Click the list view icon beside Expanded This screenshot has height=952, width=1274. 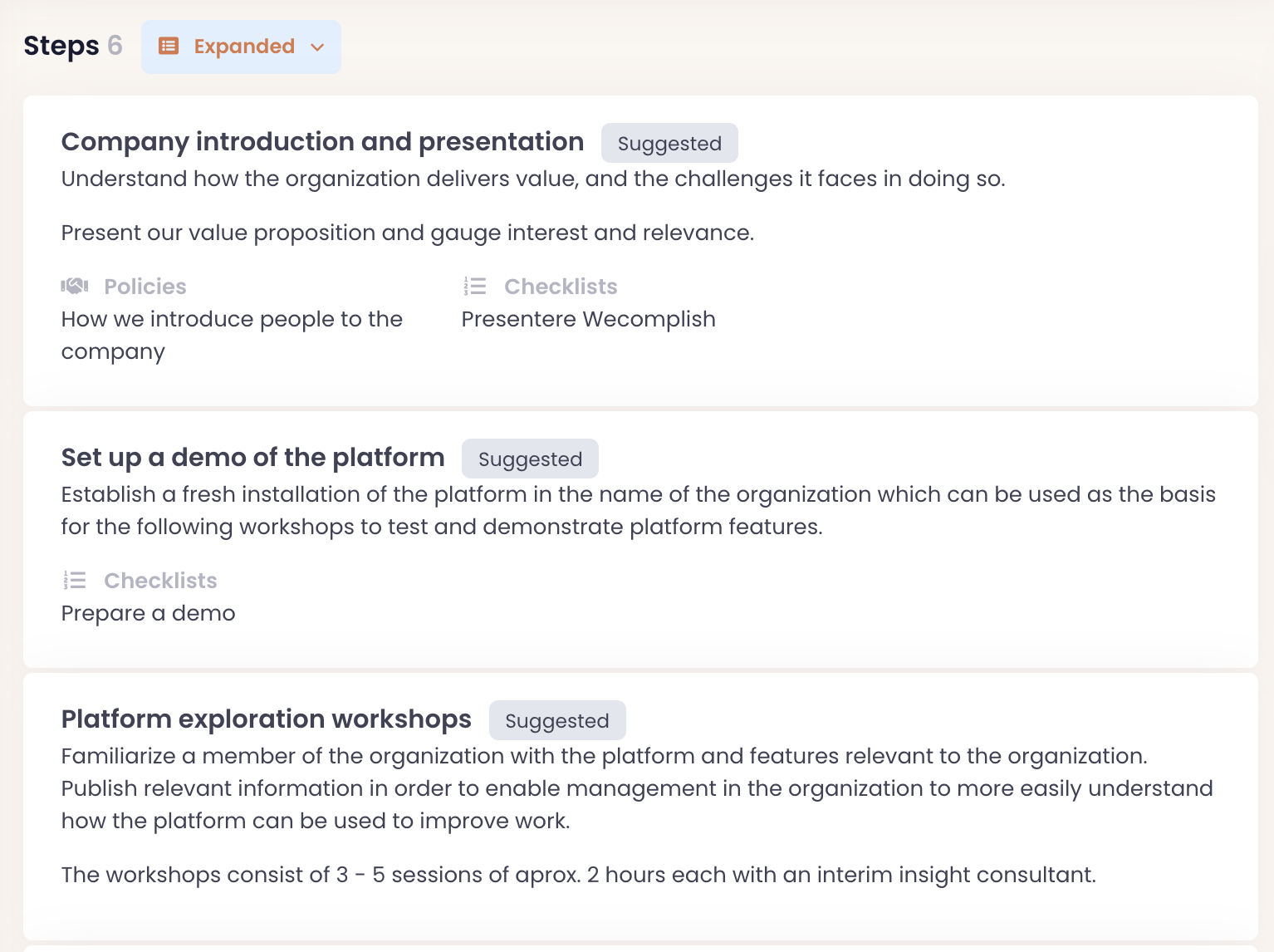(x=169, y=47)
